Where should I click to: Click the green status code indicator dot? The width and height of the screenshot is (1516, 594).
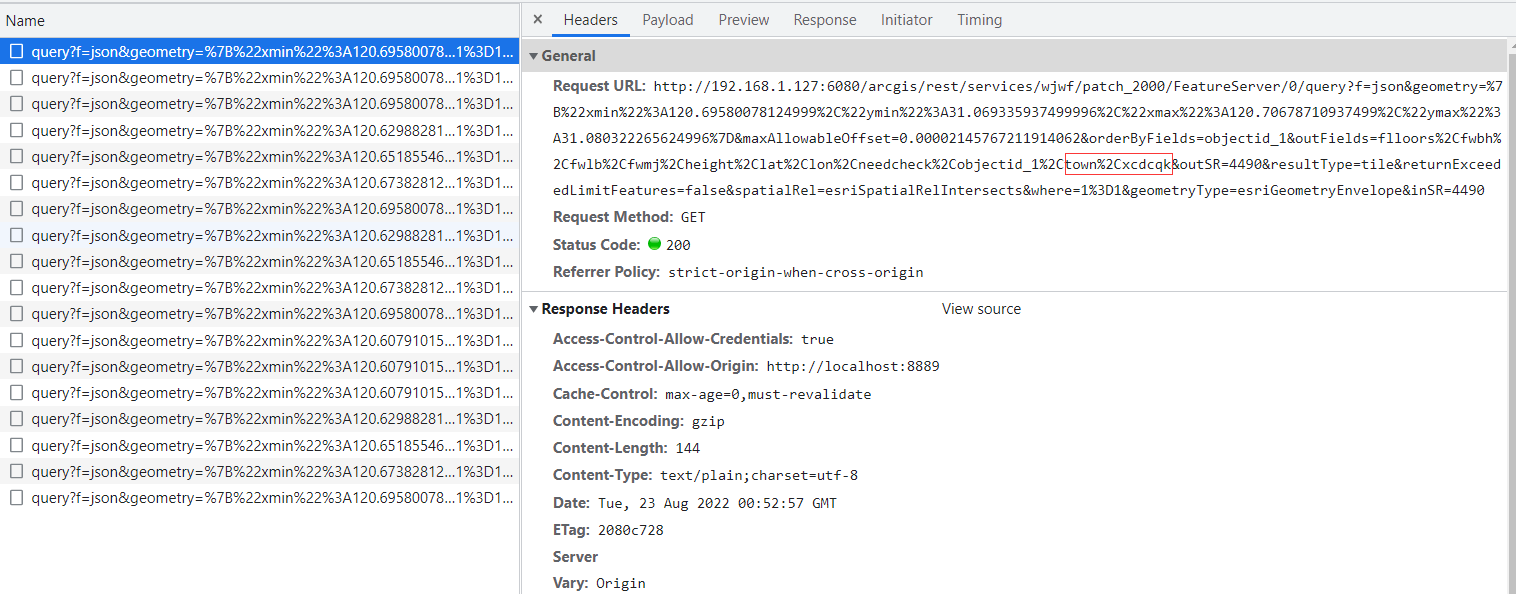[x=655, y=244]
